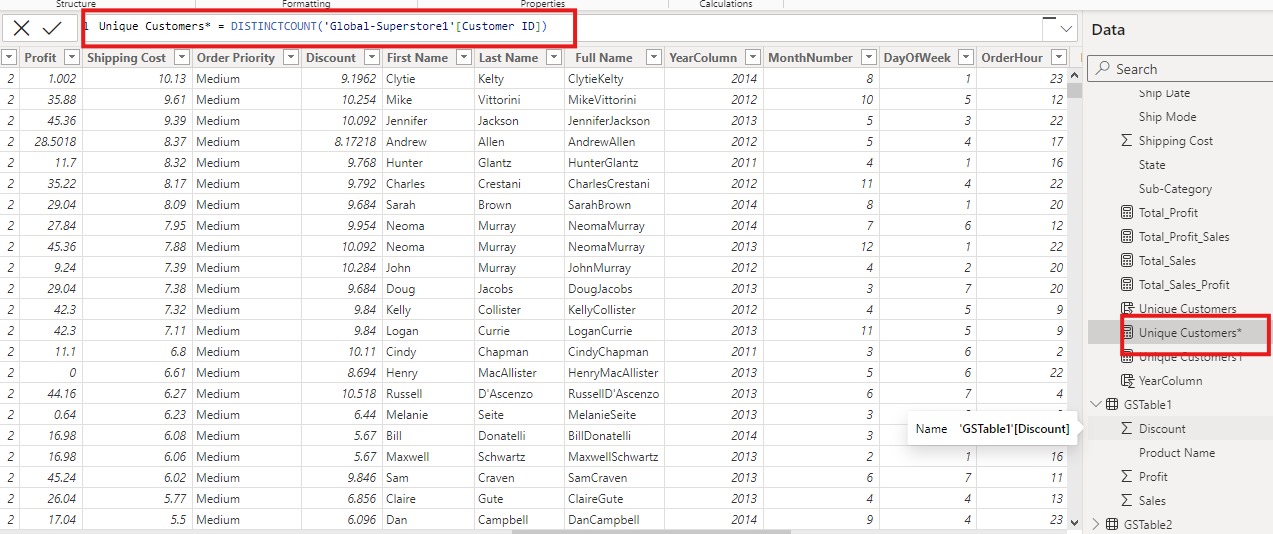Select the Total_Profit_Sales measure
Image resolution: width=1273 pixels, height=534 pixels.
(1183, 237)
